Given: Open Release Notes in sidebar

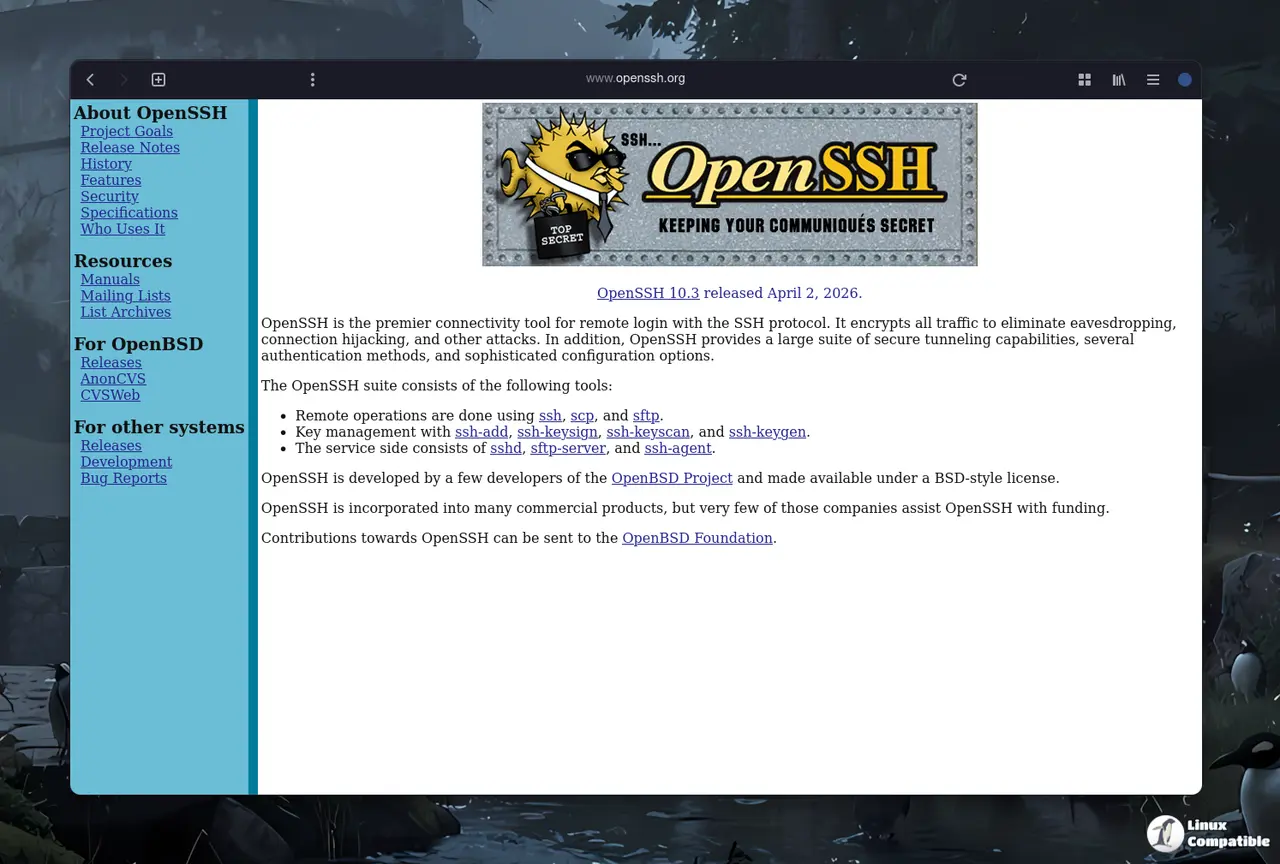Looking at the screenshot, I should [130, 148].
